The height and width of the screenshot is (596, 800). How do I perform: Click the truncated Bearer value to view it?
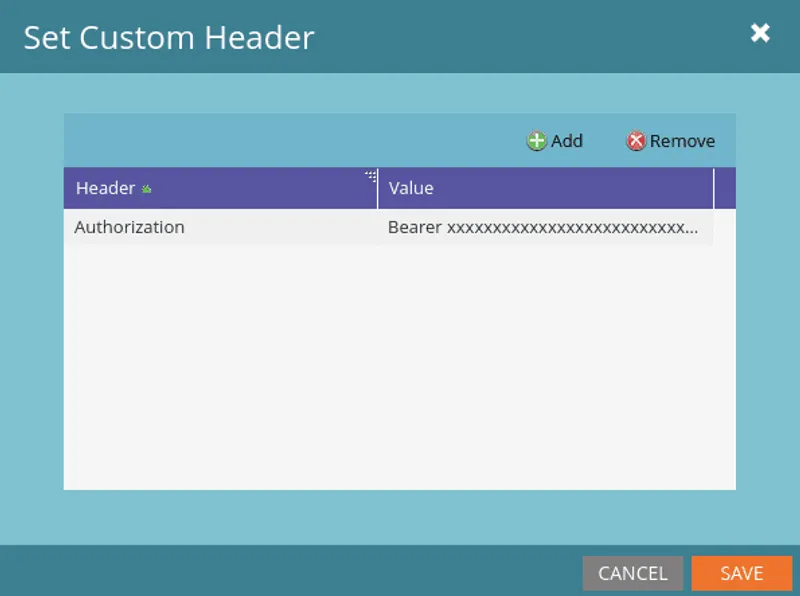click(x=547, y=227)
